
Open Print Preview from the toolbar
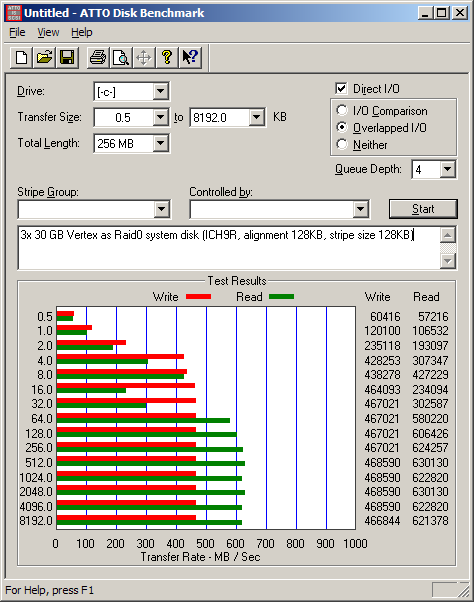click(121, 58)
